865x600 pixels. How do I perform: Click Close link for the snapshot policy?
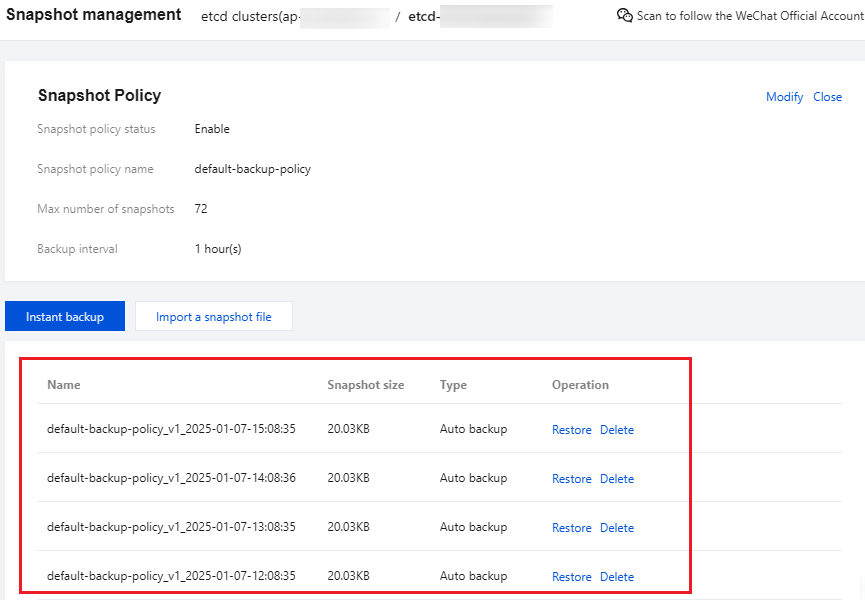827,97
